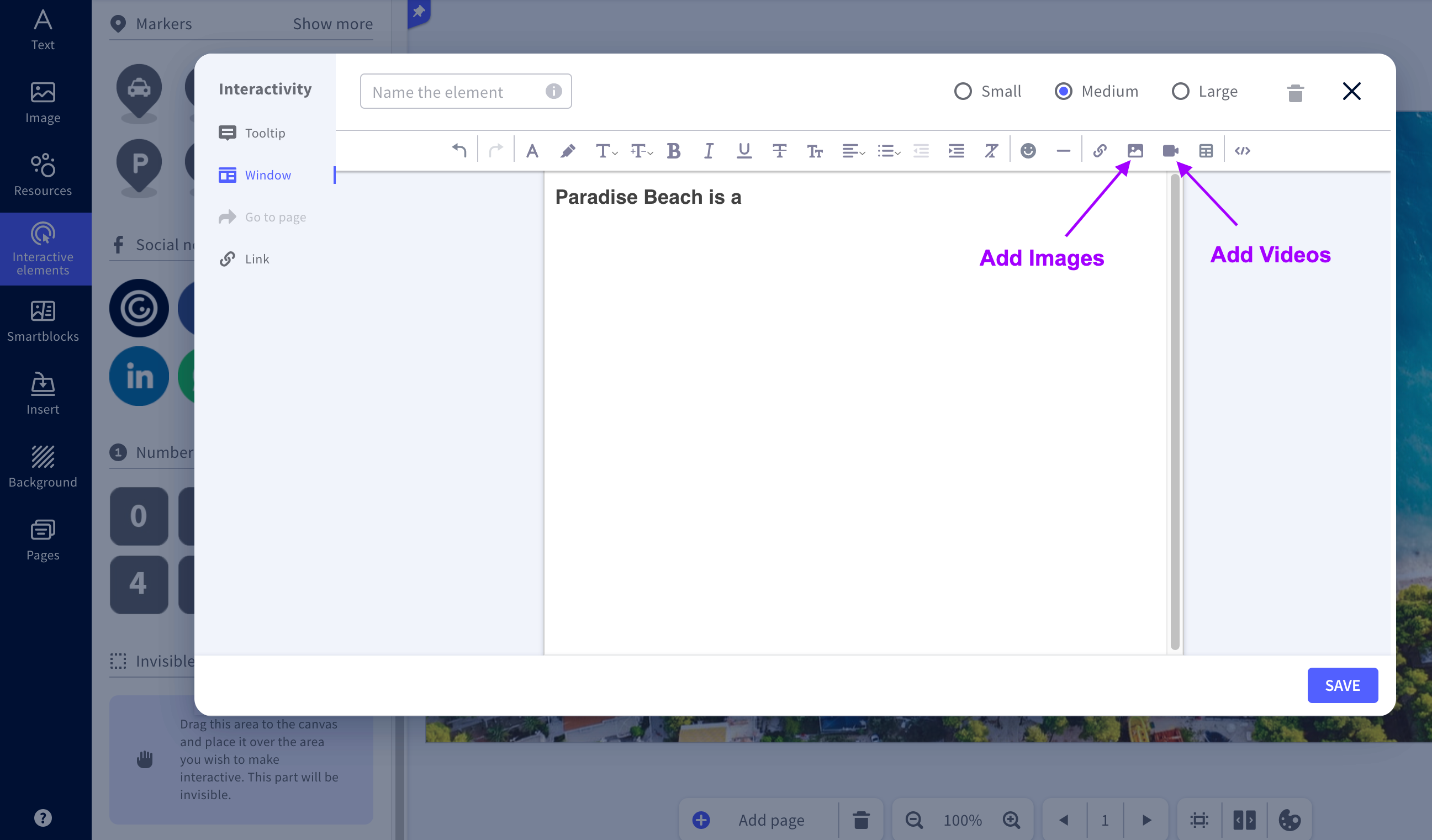Click Show more next to Markers

tap(332, 24)
